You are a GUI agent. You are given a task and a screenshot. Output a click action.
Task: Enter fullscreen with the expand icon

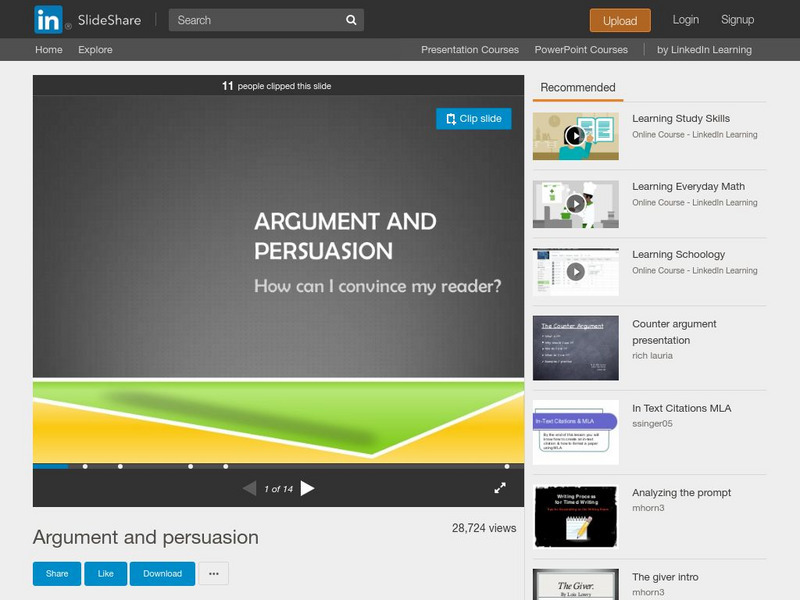pos(500,488)
